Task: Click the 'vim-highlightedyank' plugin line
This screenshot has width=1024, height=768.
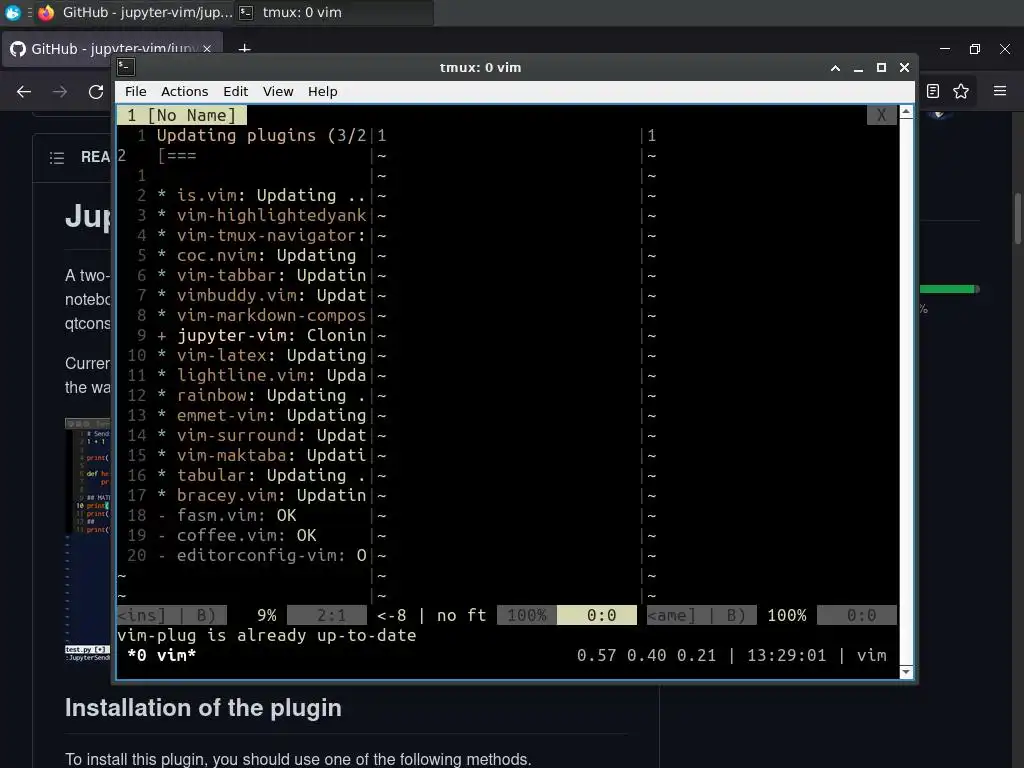Action: click(x=261, y=216)
